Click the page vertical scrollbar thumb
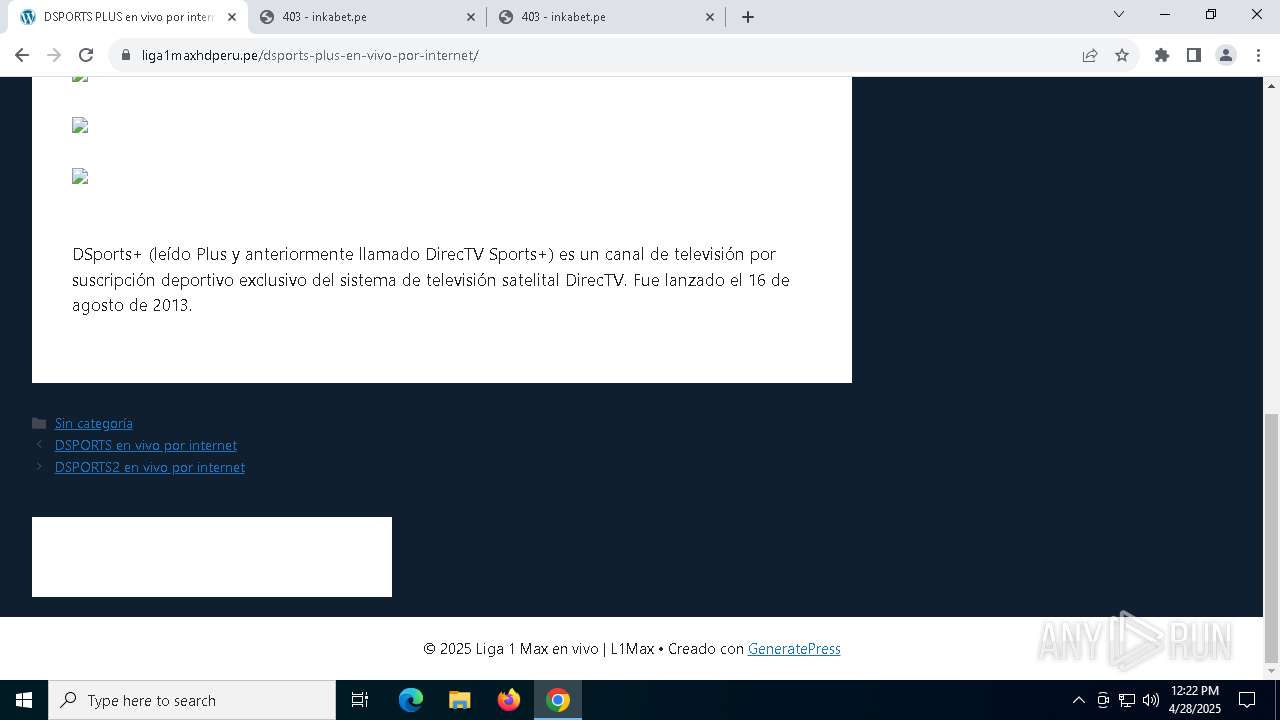 1271,538
